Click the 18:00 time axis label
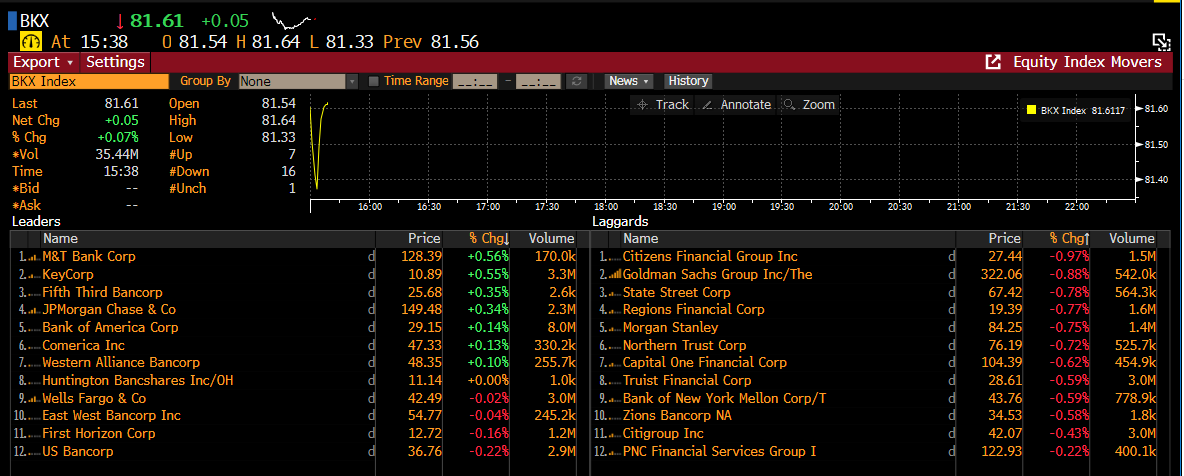The height and width of the screenshot is (476, 1184). click(606, 206)
